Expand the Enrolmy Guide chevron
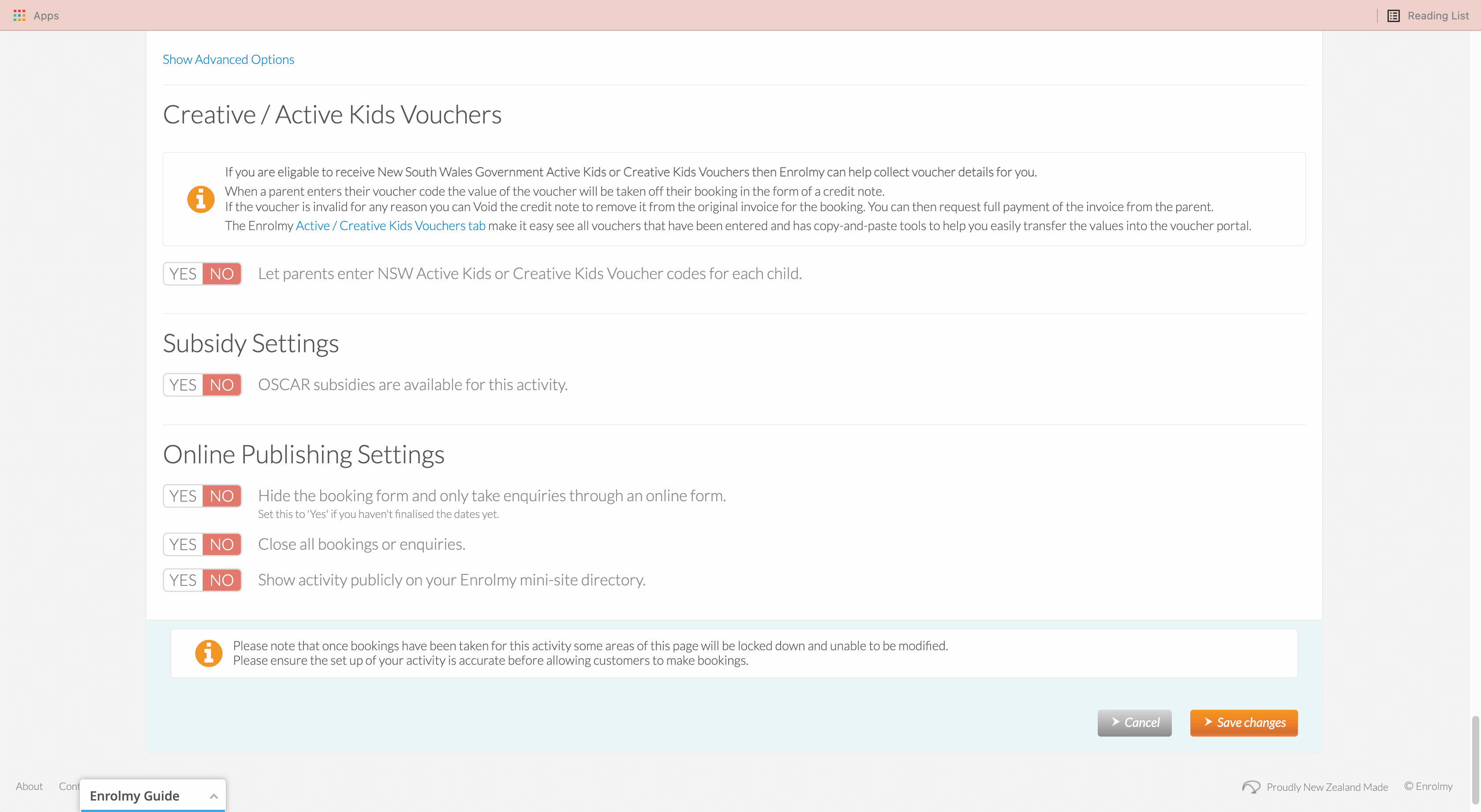Viewport: 1481px width, 812px height. click(x=213, y=796)
